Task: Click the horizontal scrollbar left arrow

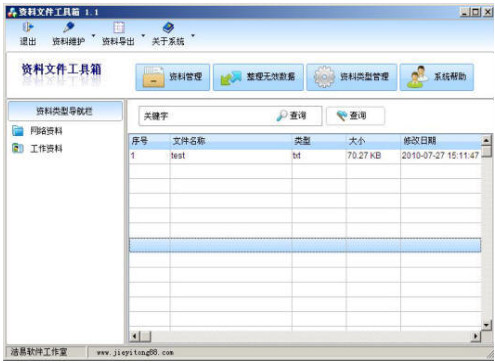Action: 135,336
